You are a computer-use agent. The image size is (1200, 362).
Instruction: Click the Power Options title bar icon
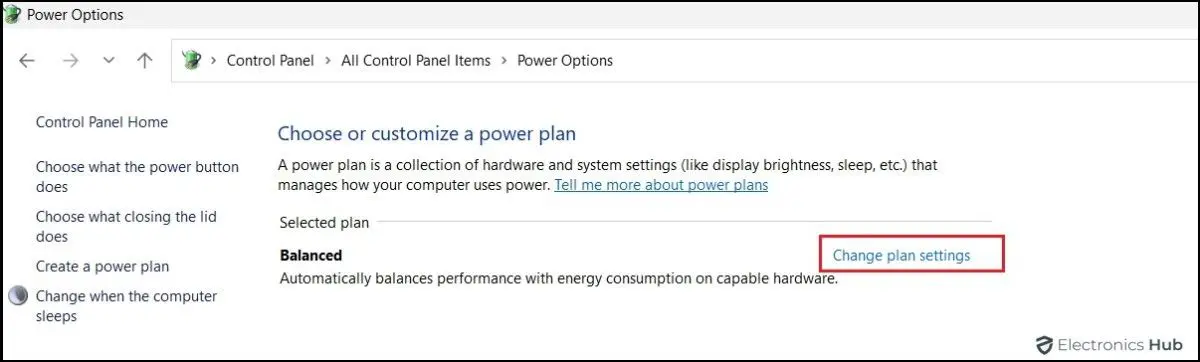(x=12, y=15)
